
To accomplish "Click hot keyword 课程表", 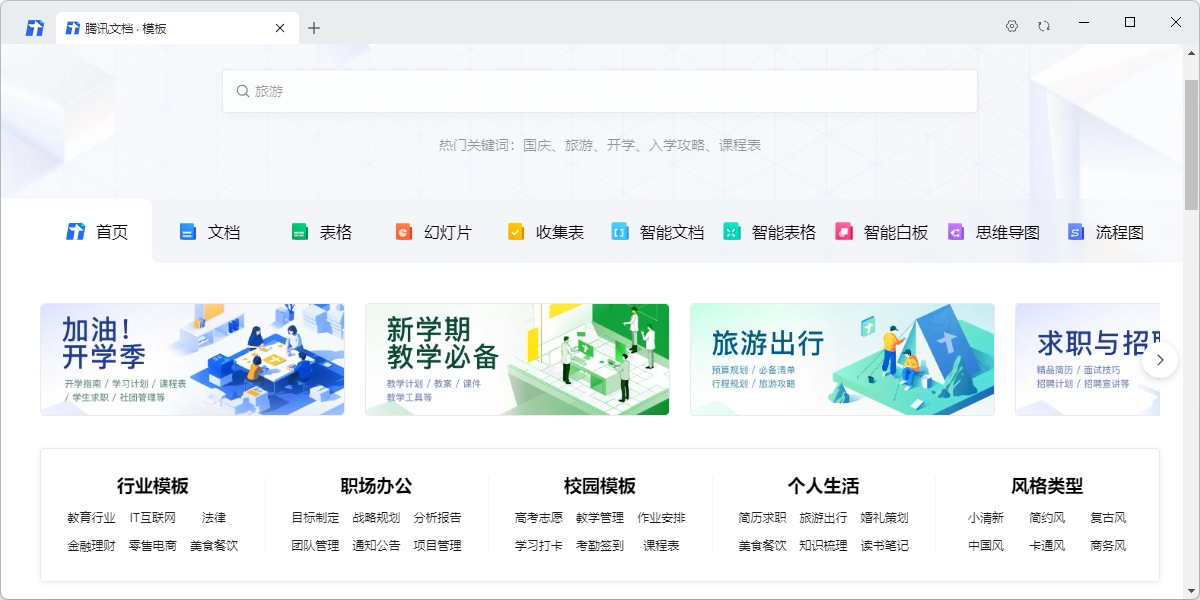I will coord(739,145).
